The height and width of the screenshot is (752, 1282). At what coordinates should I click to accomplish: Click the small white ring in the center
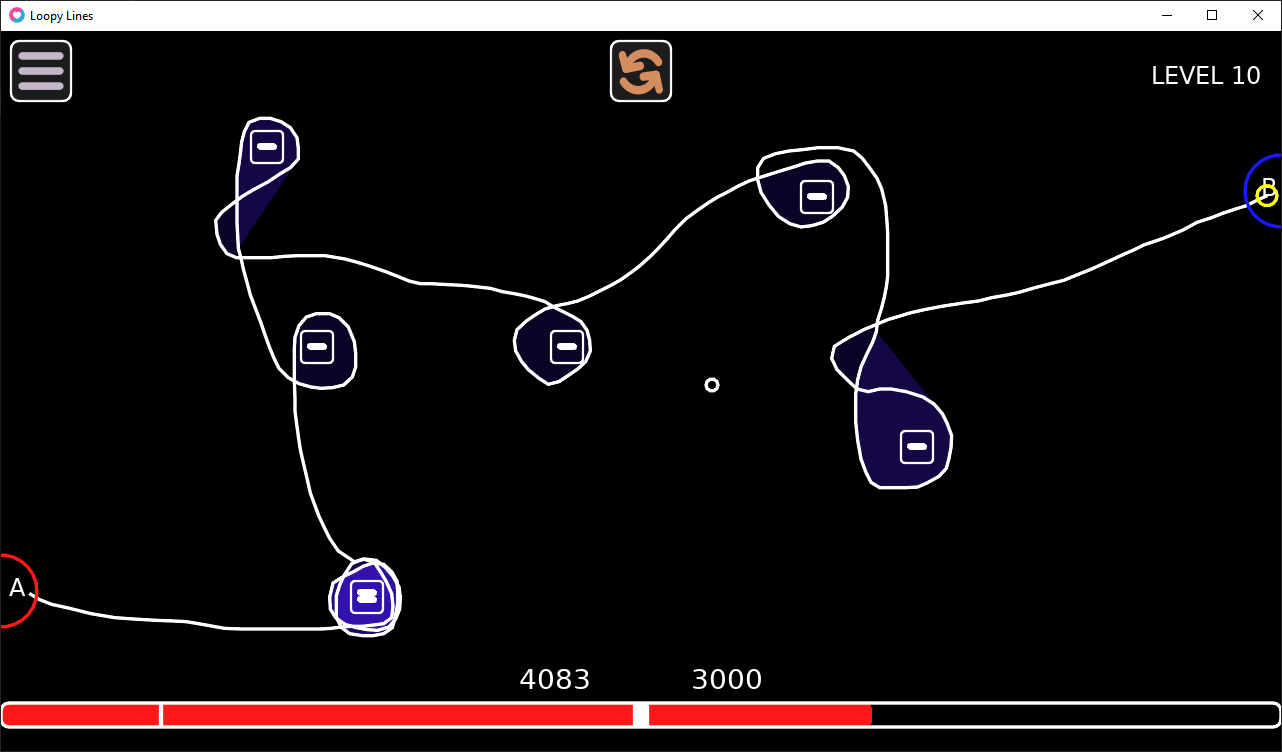712,385
